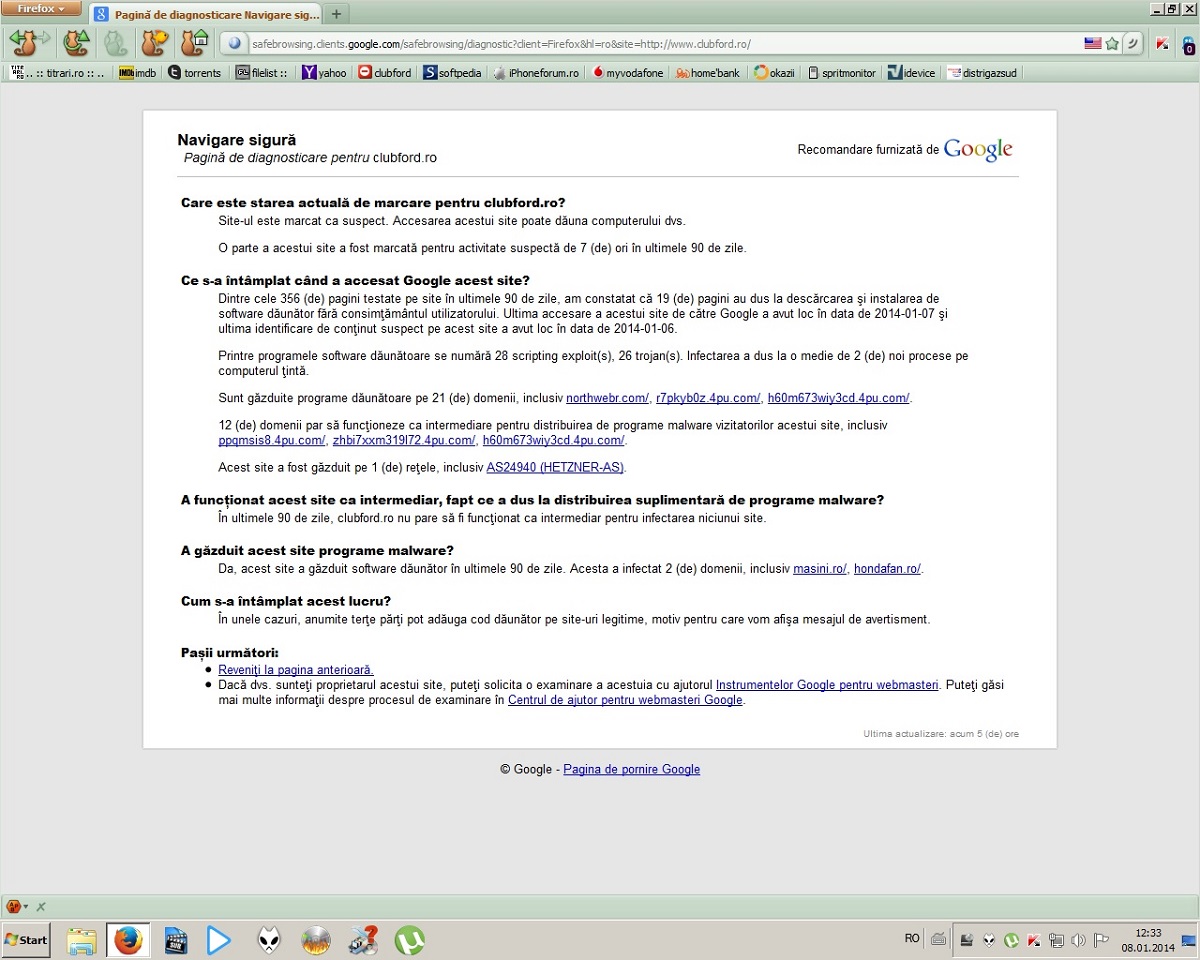Viewport: 1200px width, 960px height.
Task: Open uTorrent from the Windows taskbar
Action: (x=409, y=940)
